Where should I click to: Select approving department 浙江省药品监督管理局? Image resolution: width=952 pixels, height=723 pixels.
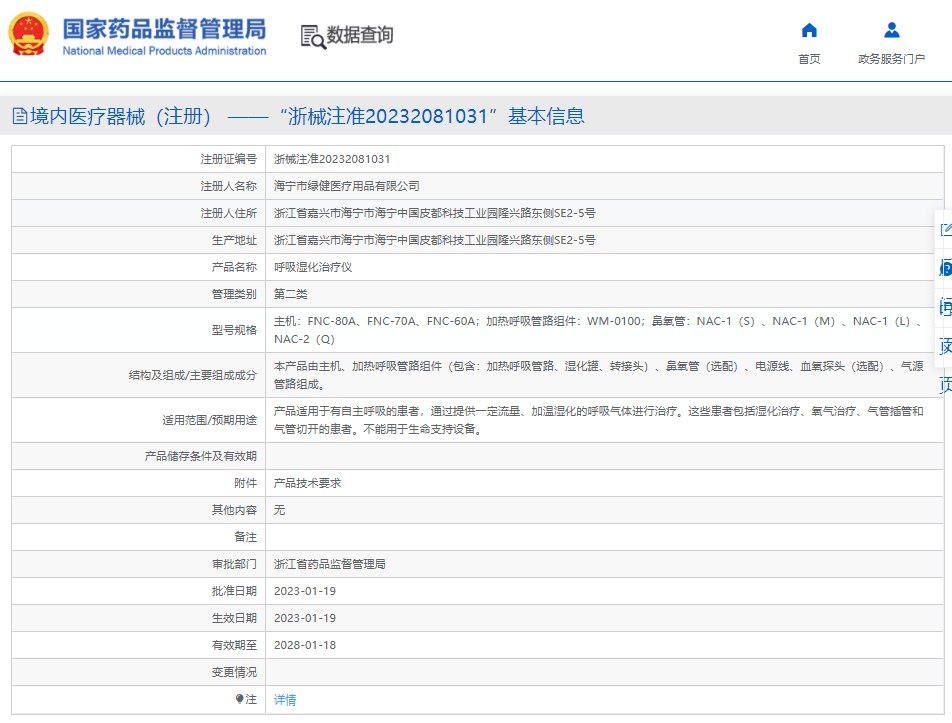tap(330, 564)
